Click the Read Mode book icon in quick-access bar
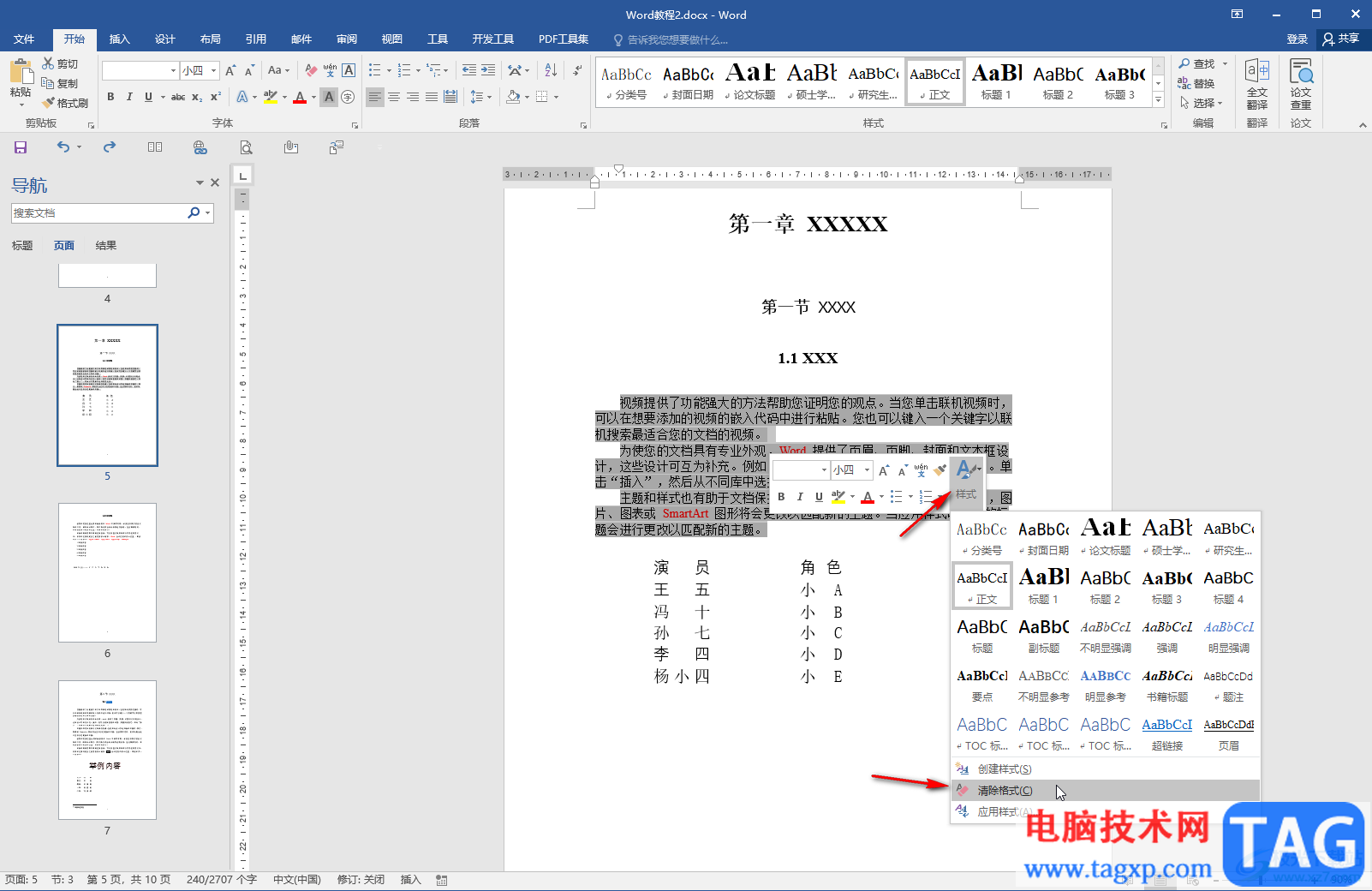Viewport: 1372px width, 891px height. [x=155, y=147]
